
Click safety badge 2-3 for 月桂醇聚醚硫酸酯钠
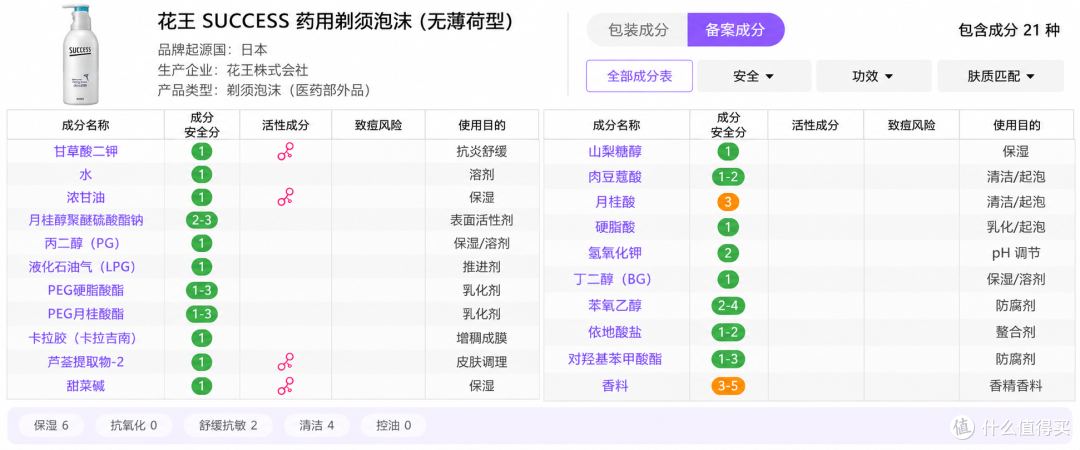coord(202,221)
